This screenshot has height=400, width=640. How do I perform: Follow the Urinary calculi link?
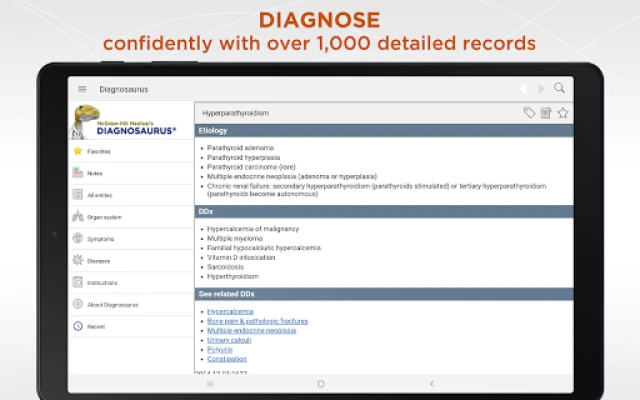pos(229,340)
